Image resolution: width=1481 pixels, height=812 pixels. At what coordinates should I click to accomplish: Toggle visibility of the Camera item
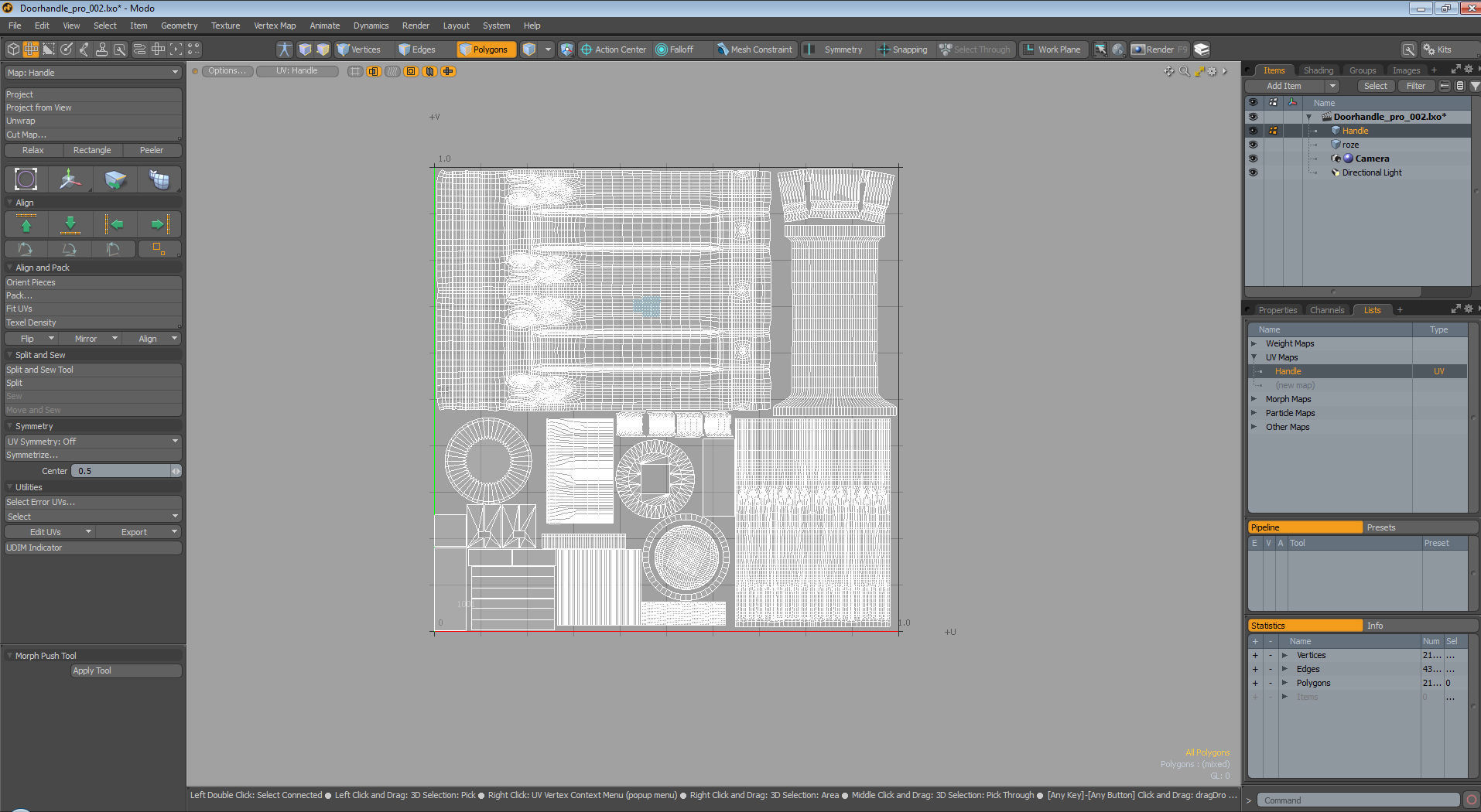click(1253, 159)
